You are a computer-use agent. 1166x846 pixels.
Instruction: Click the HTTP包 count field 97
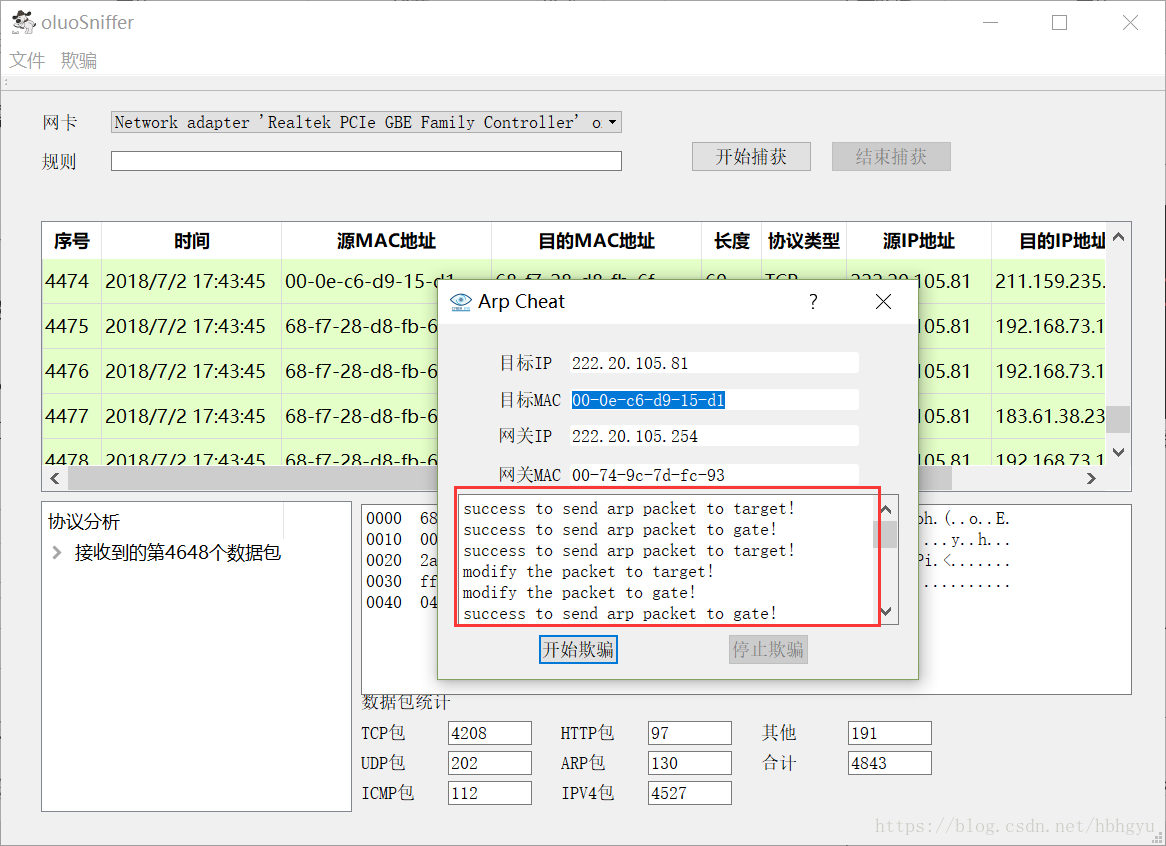[x=689, y=733]
